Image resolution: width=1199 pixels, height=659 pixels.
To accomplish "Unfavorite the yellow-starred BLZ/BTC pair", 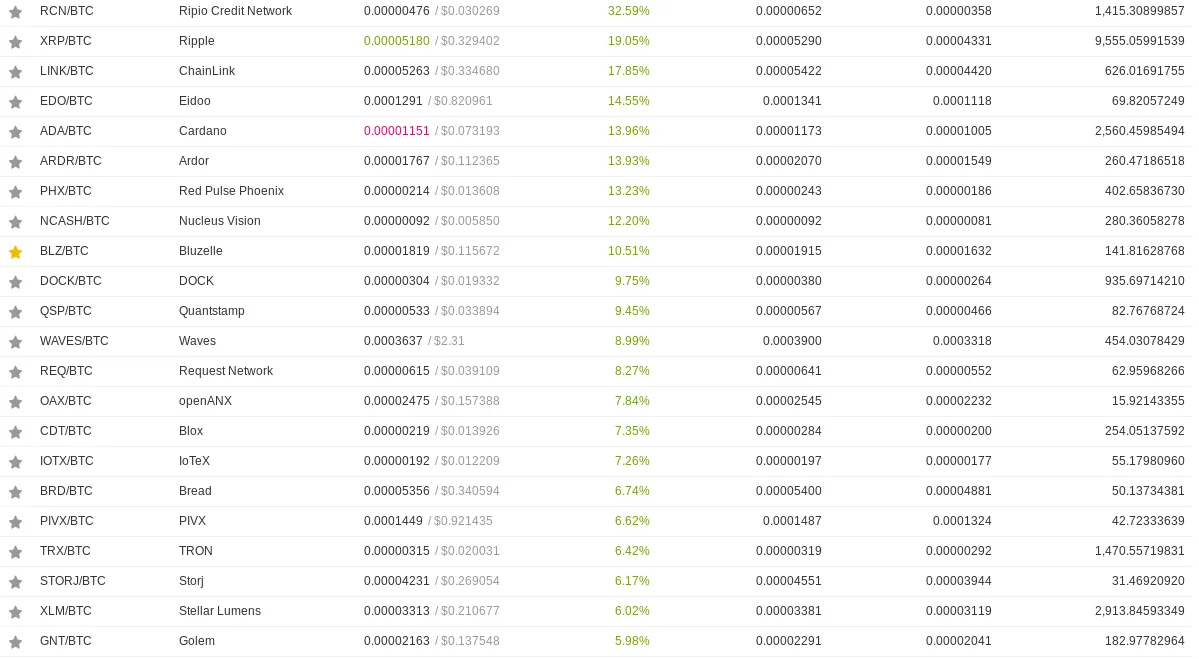I will click(x=15, y=252).
